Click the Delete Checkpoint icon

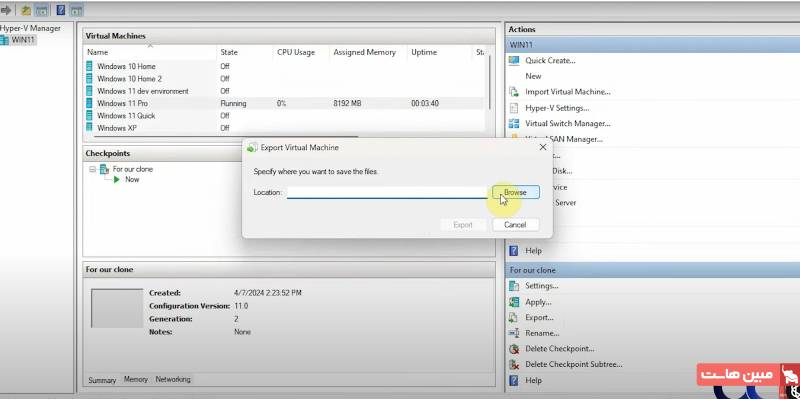click(514, 349)
